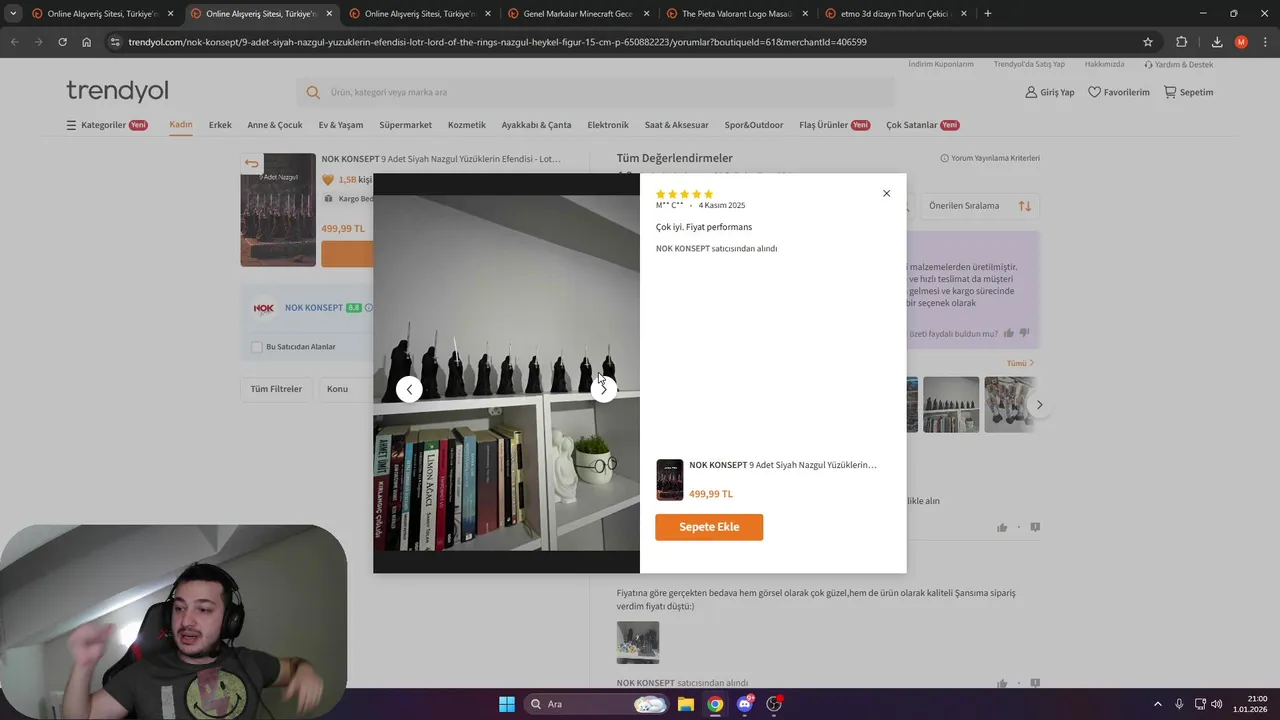Switch to The Pieta Valorant Logo tab
Screen dimensions: 1280x720
coord(739,14)
